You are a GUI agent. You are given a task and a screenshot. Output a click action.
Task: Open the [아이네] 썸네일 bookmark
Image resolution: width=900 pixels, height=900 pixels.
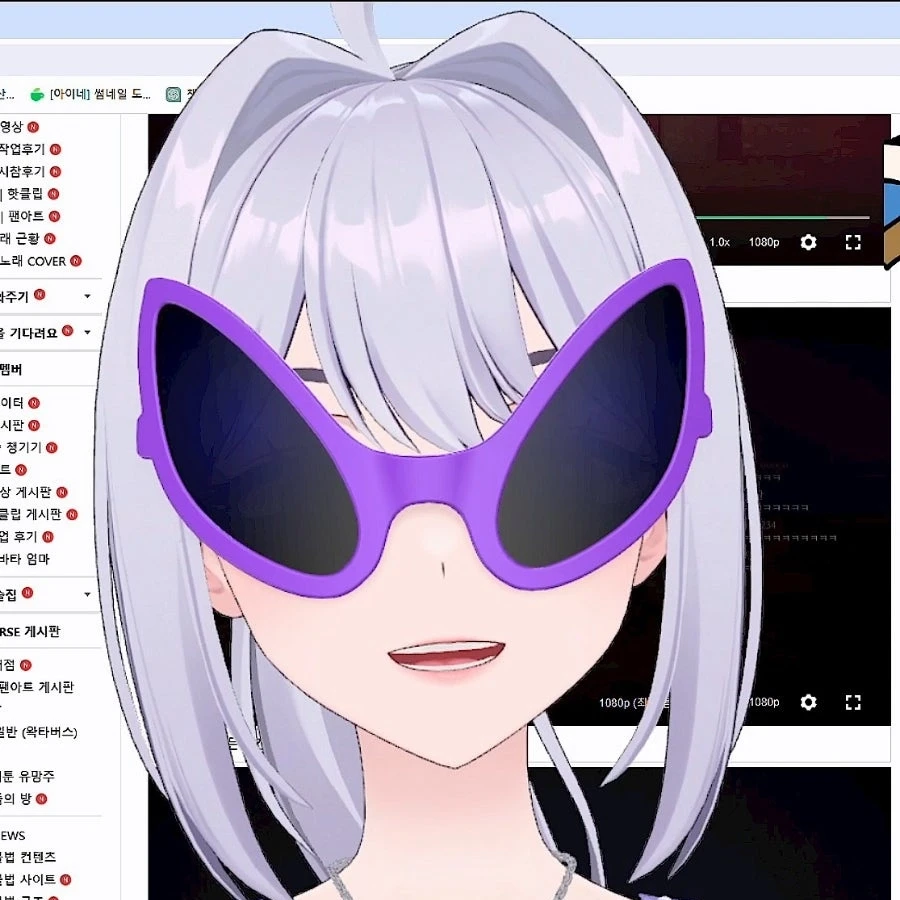[100, 94]
